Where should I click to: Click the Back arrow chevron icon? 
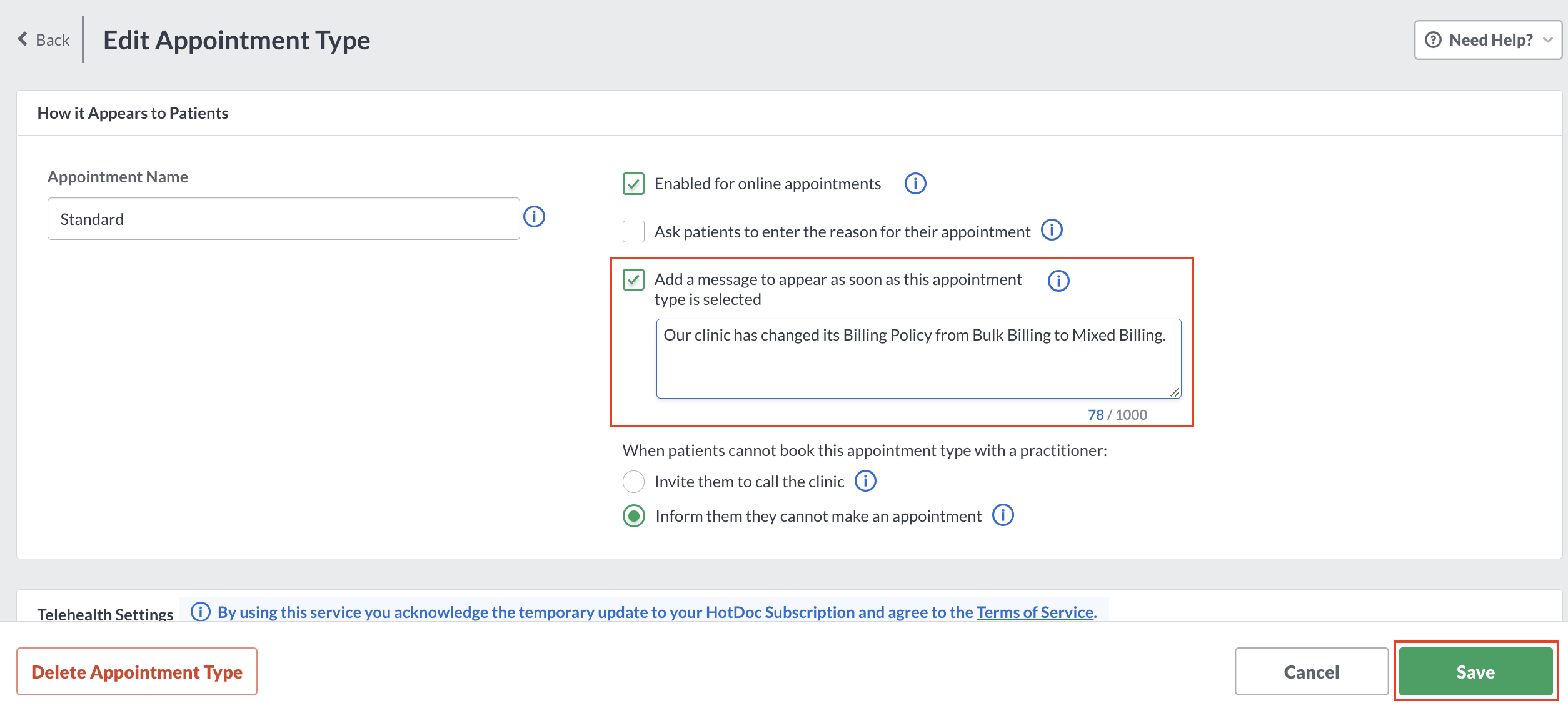[x=23, y=39]
